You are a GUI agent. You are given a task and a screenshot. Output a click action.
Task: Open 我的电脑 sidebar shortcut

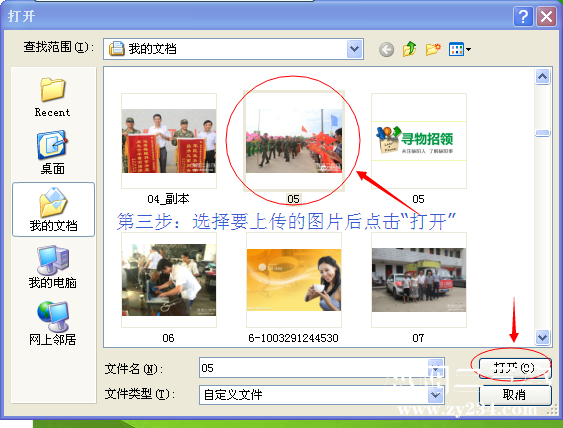pyautogui.click(x=53, y=267)
